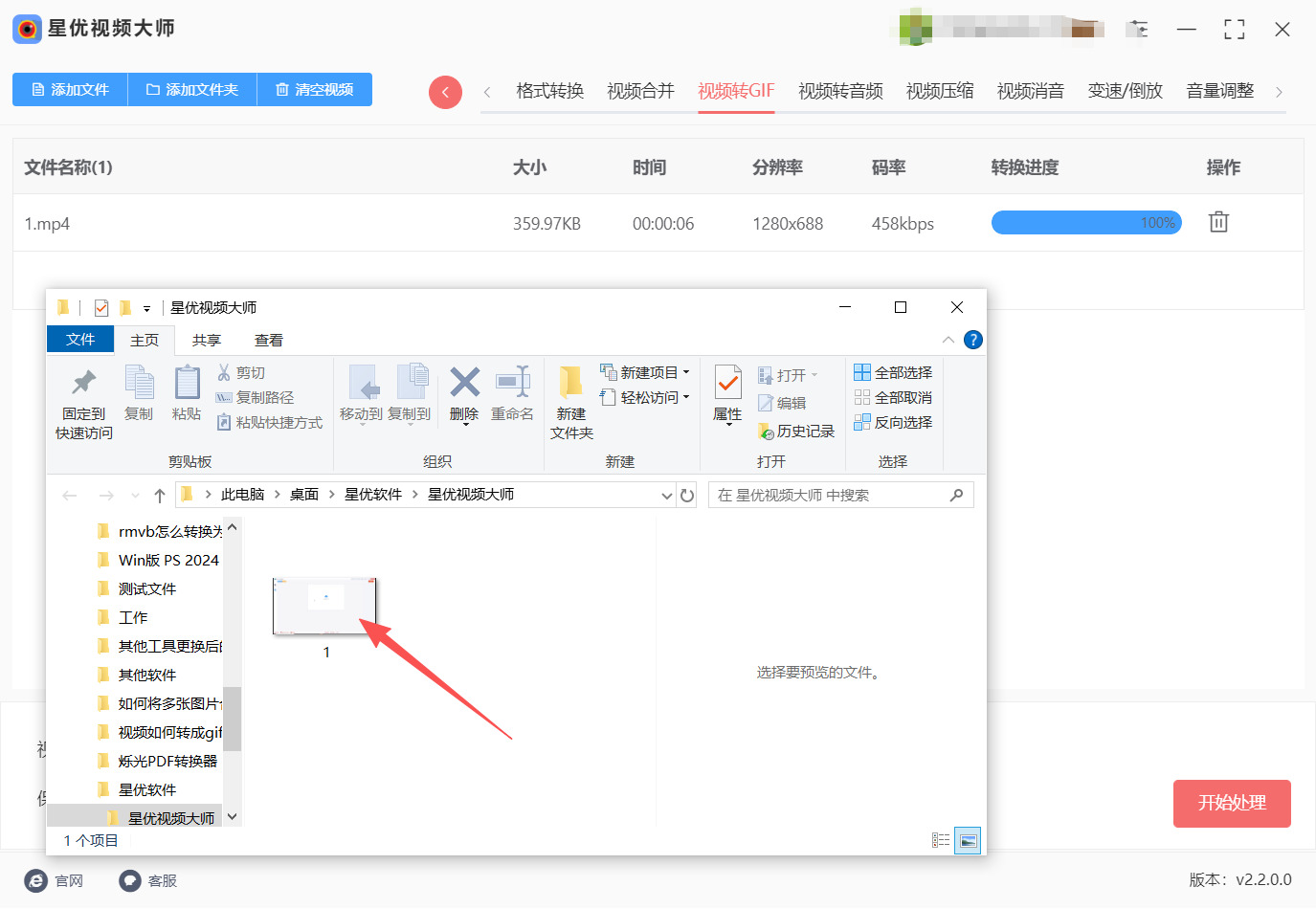Click Select none in Explorer ribbon

click(893, 397)
